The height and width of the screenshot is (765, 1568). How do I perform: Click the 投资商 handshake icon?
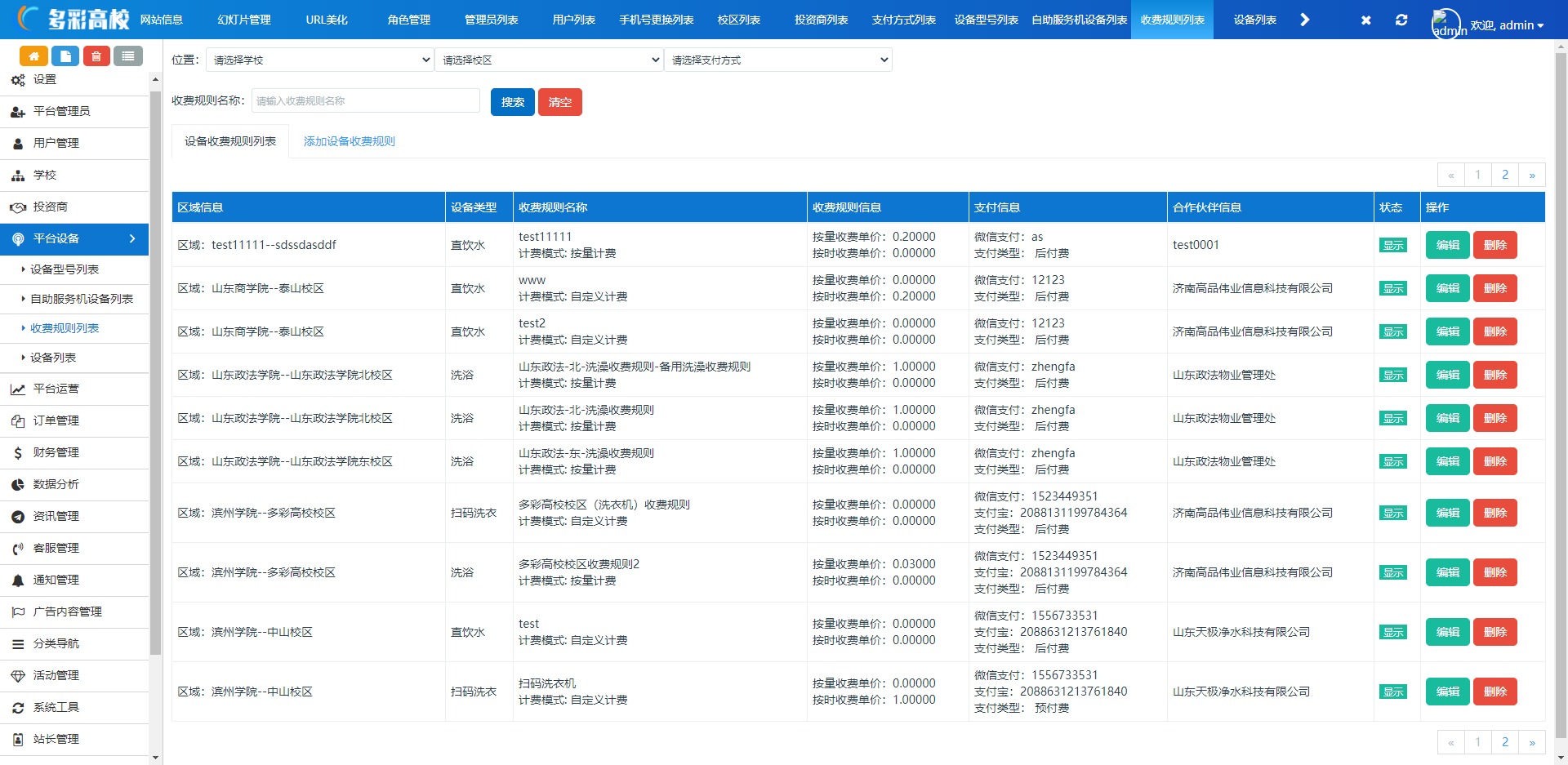coord(18,207)
